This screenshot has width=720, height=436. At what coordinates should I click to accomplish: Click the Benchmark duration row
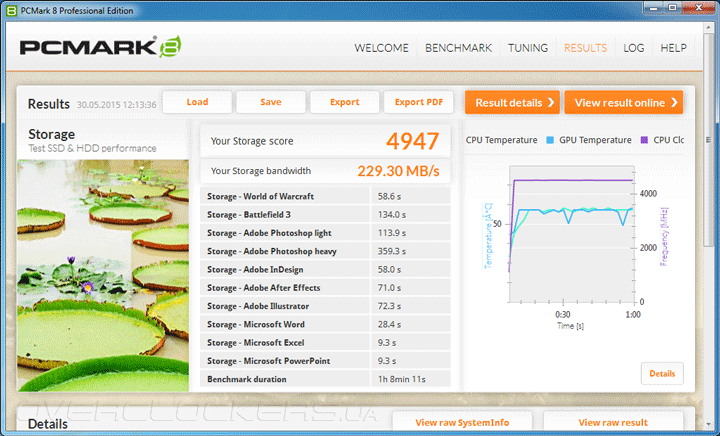click(325, 379)
